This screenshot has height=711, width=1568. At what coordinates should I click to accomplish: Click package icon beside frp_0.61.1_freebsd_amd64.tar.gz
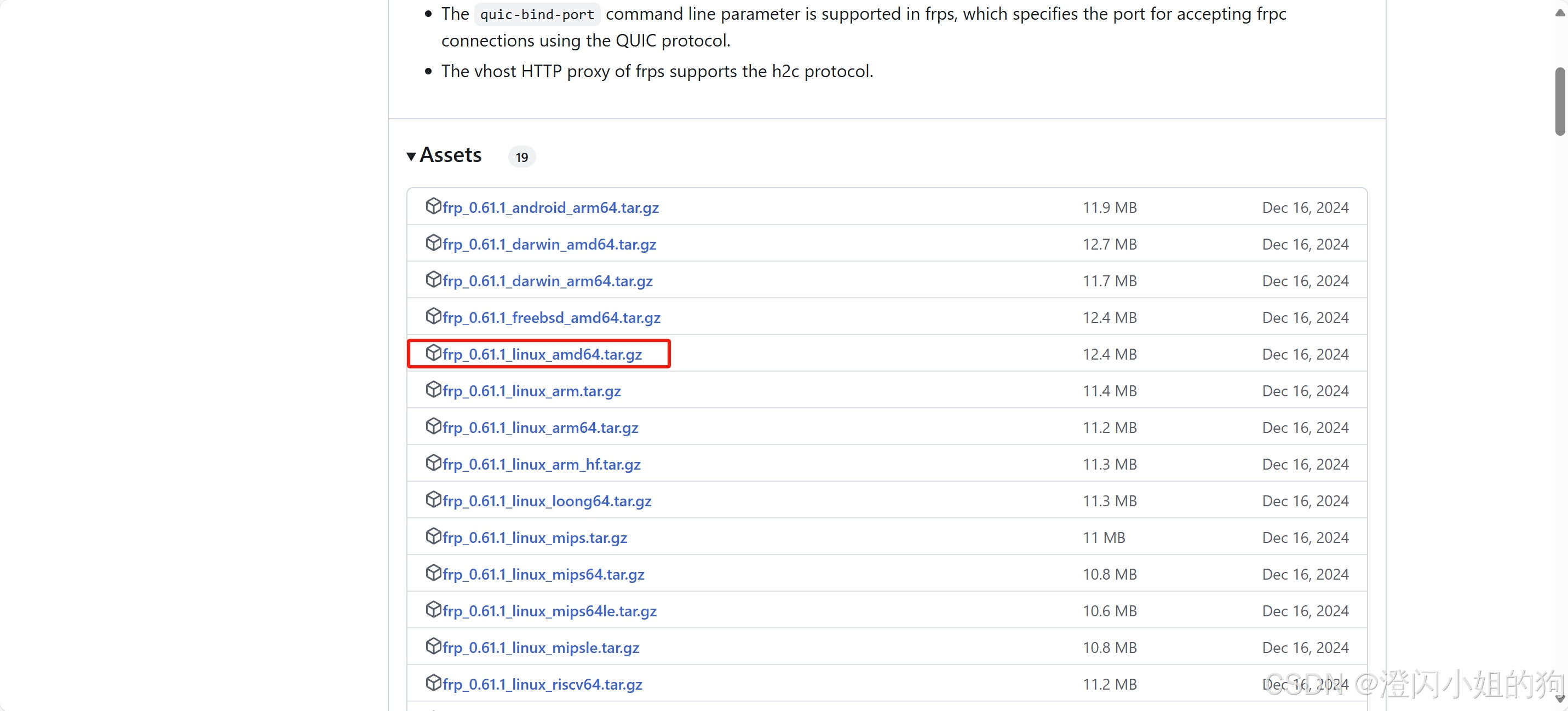point(433,316)
